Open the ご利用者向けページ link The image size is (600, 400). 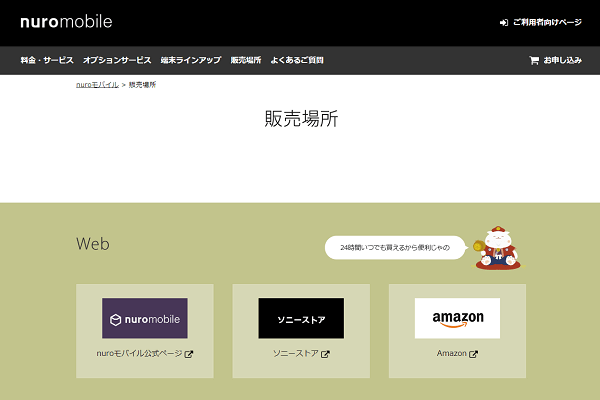tap(547, 23)
